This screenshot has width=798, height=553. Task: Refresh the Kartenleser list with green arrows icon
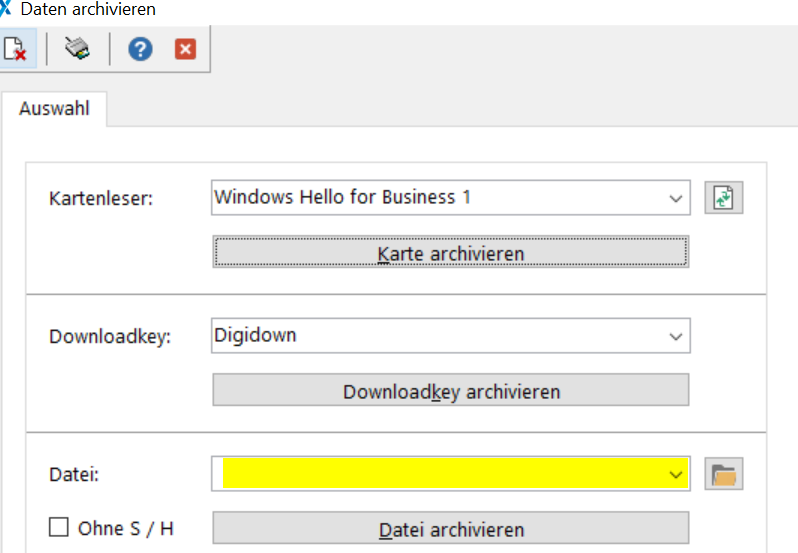(x=724, y=198)
